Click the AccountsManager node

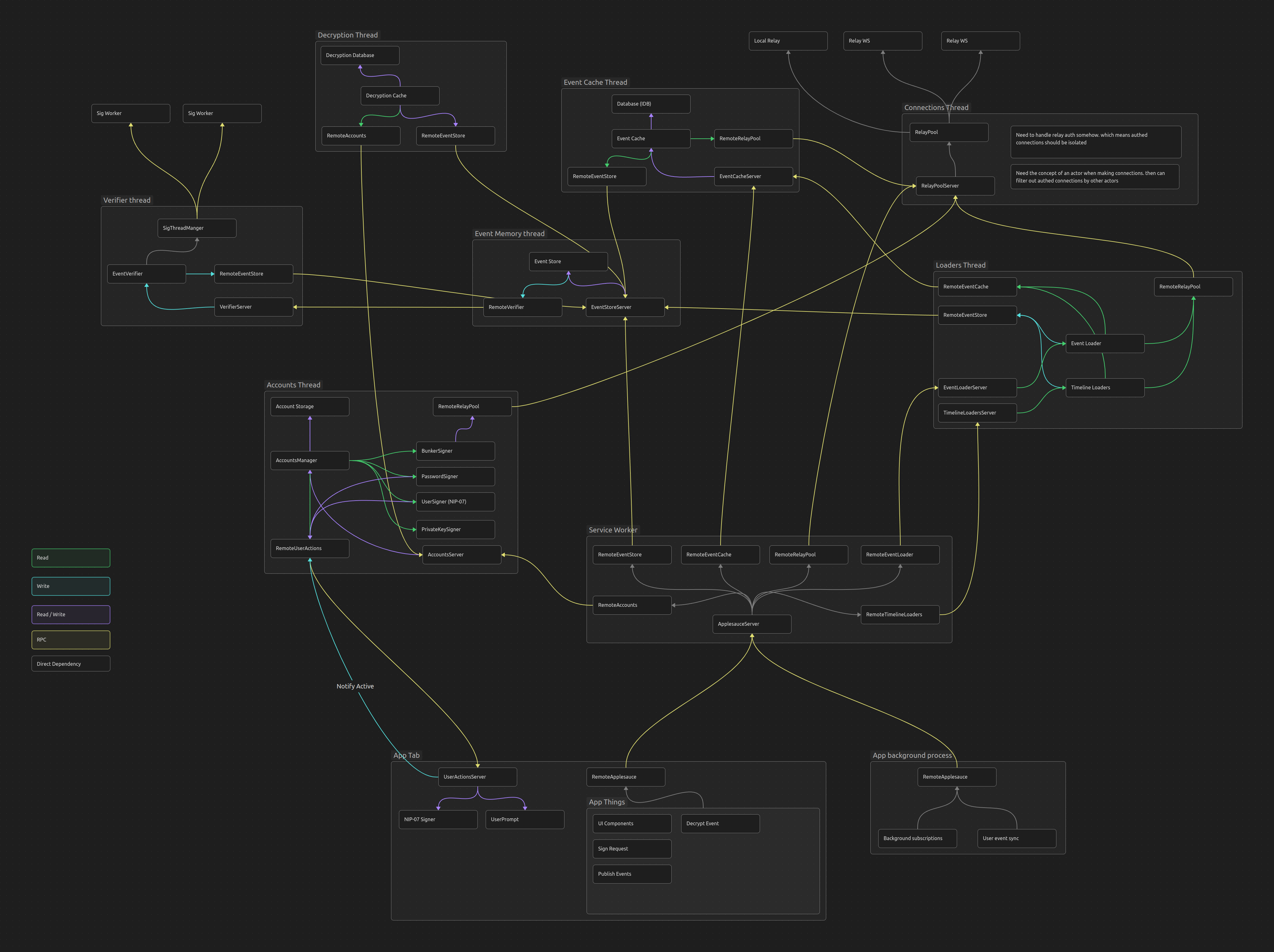pyautogui.click(x=309, y=461)
